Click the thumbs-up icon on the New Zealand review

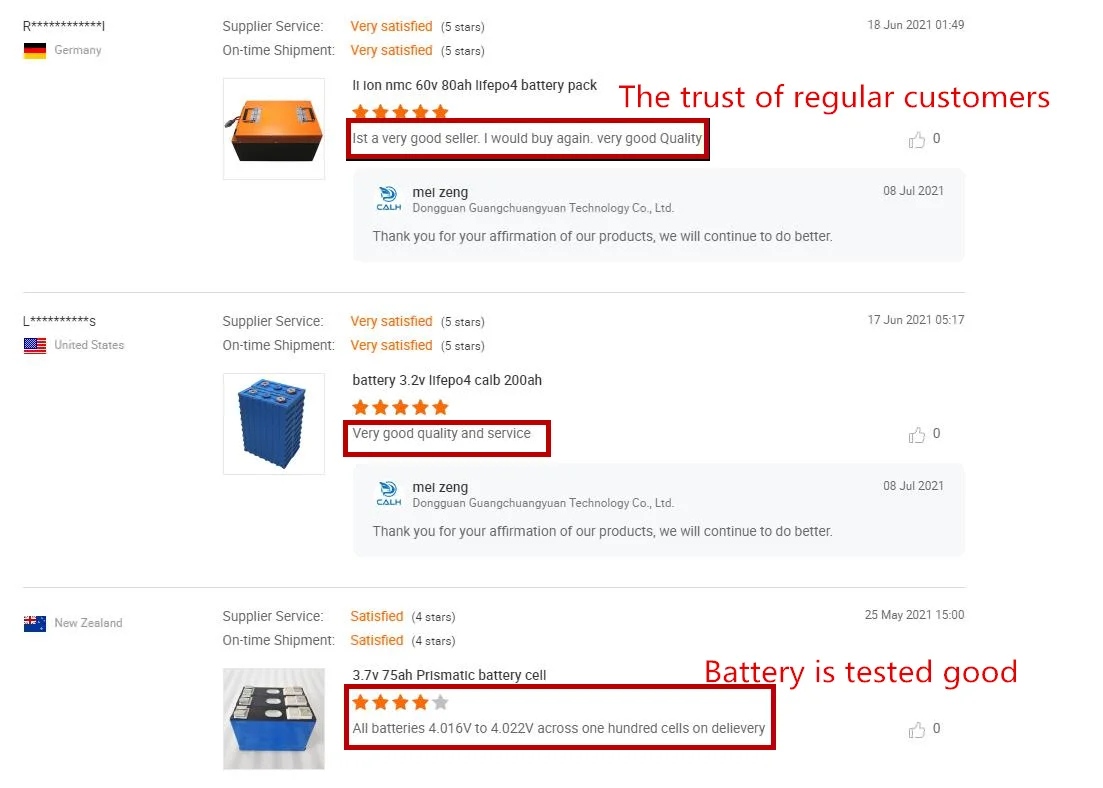click(916, 730)
